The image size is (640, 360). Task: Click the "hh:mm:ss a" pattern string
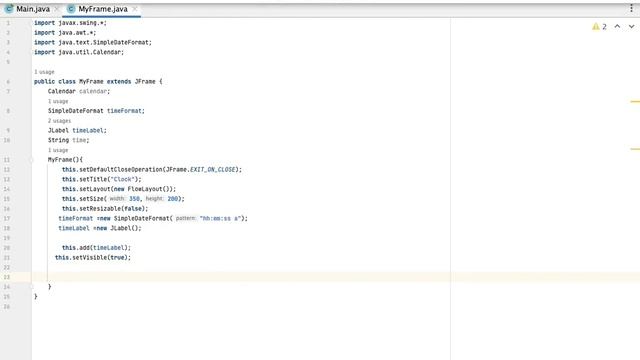220,218
